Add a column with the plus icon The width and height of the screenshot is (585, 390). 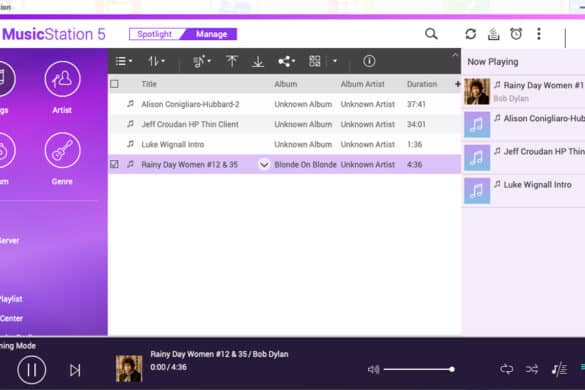point(457,84)
